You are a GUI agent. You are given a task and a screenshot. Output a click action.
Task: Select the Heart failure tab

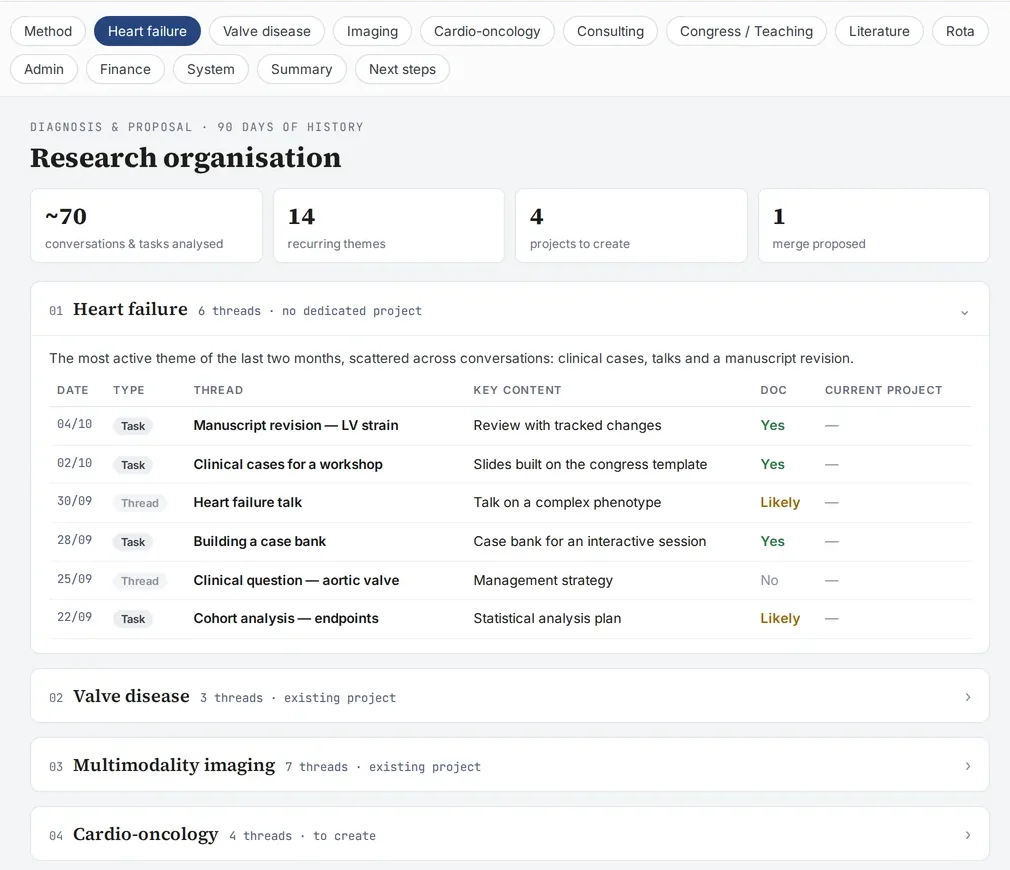click(x=147, y=31)
